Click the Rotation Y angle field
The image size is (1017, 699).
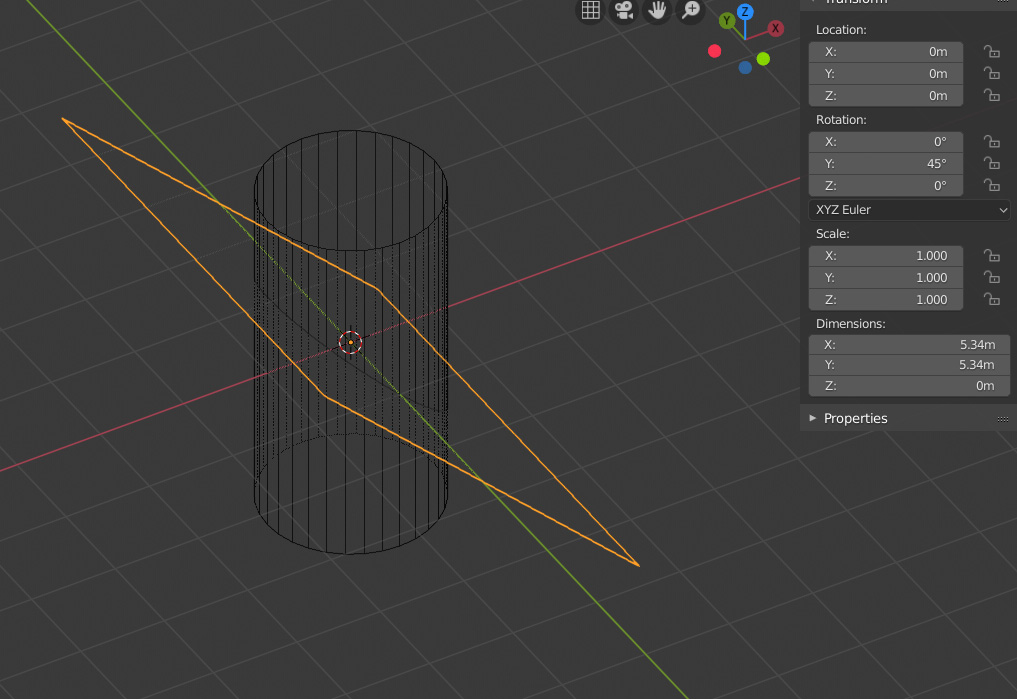(885, 163)
